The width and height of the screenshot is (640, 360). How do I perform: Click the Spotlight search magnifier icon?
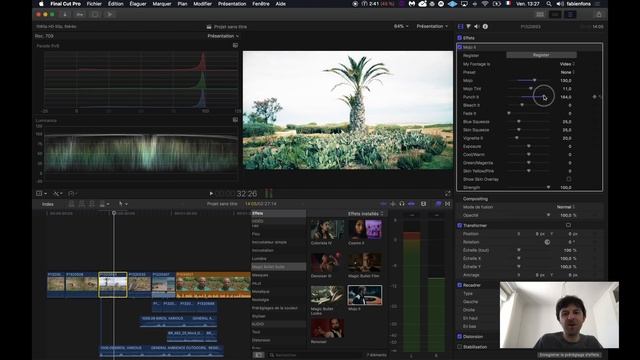tap(549, 4)
